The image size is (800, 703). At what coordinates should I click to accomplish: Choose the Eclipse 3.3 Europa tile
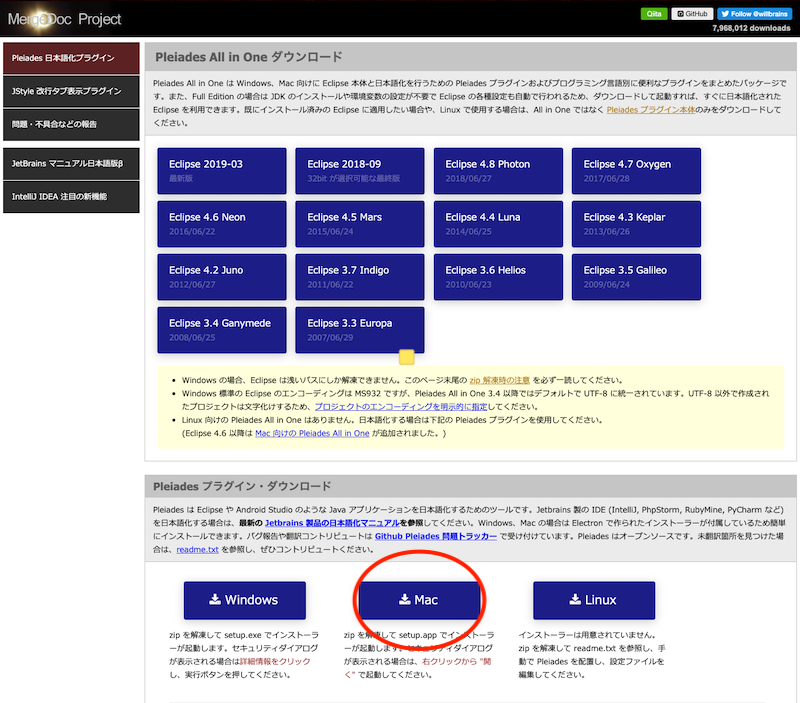click(x=360, y=330)
